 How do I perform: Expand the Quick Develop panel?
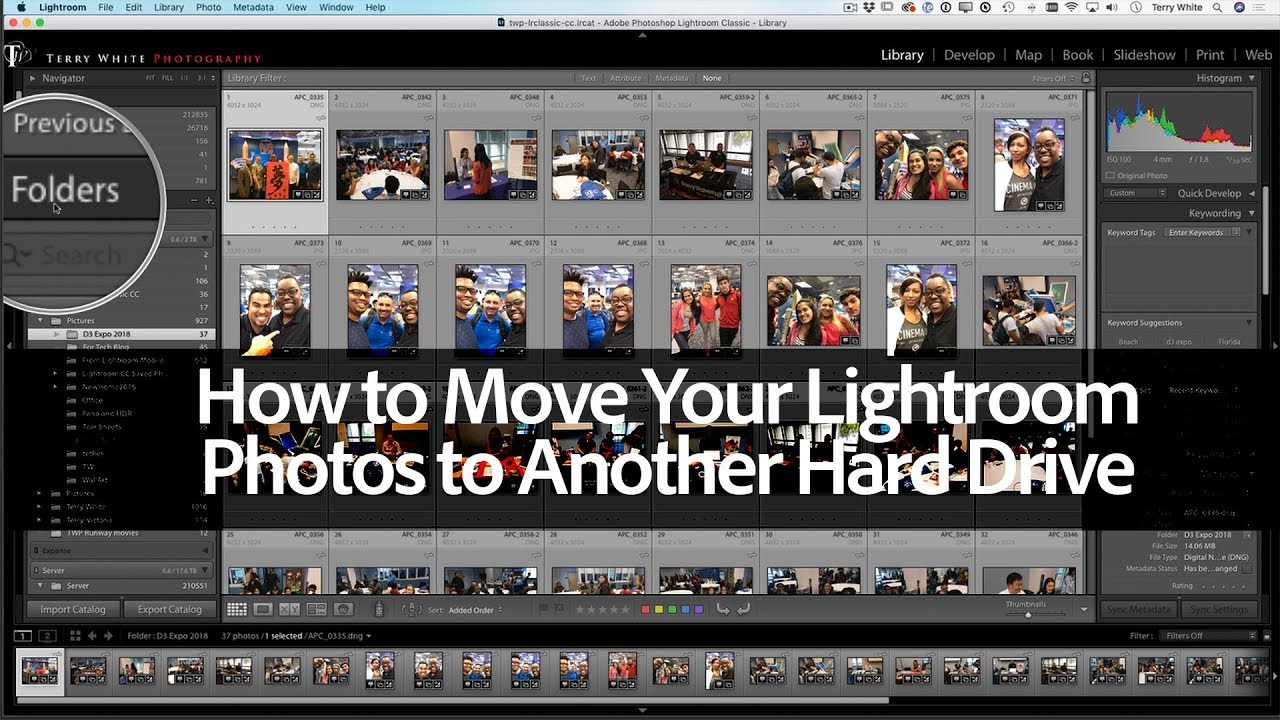click(x=1251, y=193)
